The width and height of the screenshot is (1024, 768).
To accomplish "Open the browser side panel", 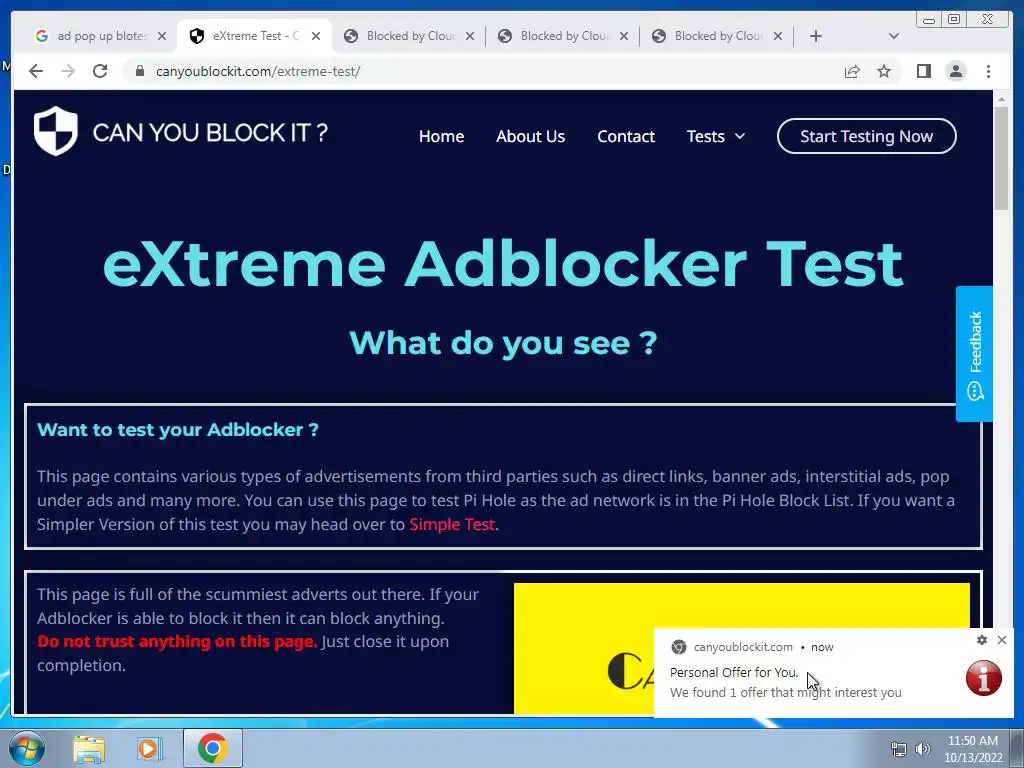I will pos(923,71).
